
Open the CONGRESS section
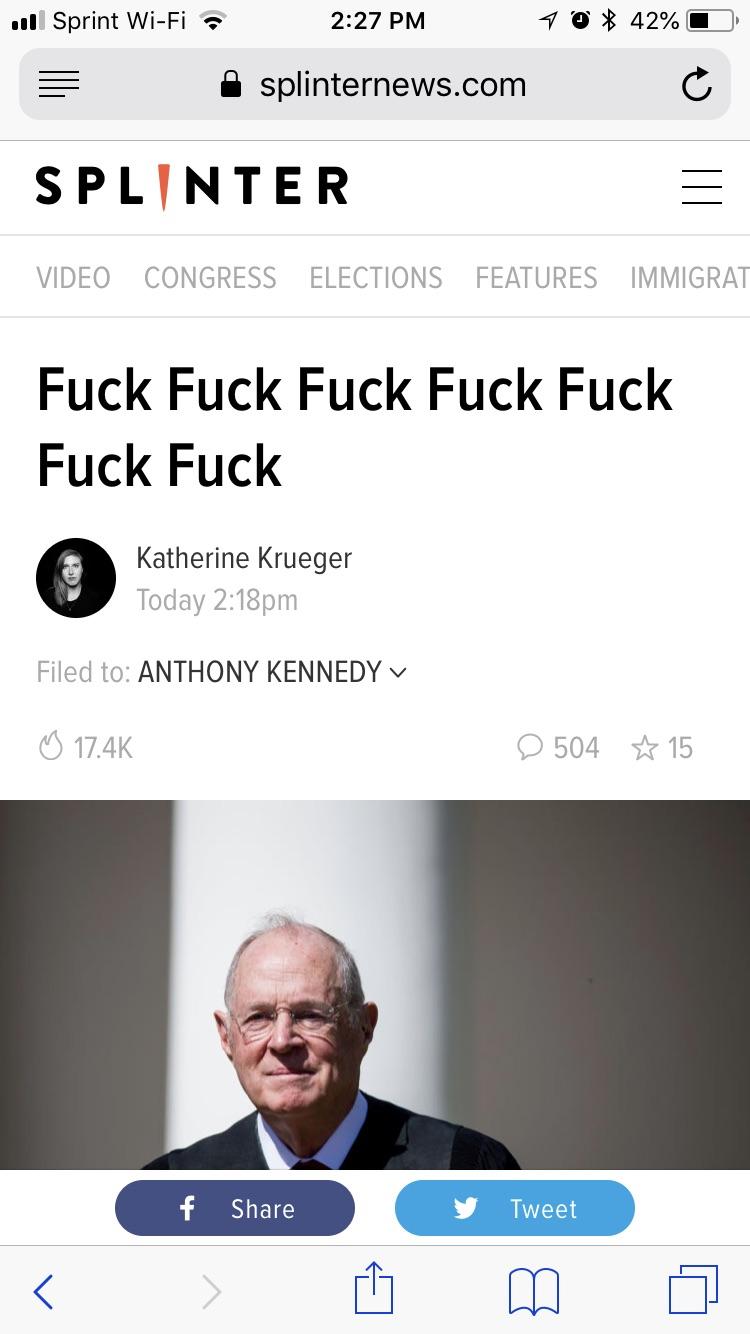210,278
